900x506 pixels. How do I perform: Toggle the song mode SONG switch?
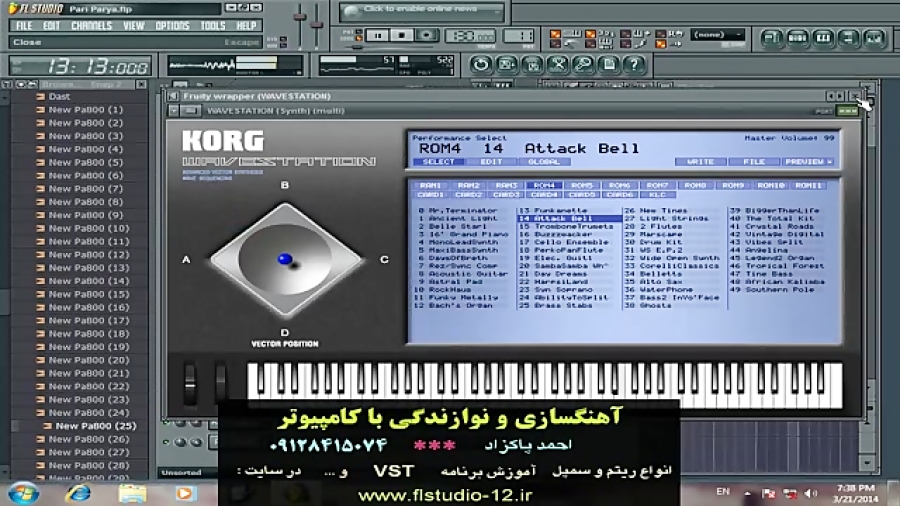[359, 39]
